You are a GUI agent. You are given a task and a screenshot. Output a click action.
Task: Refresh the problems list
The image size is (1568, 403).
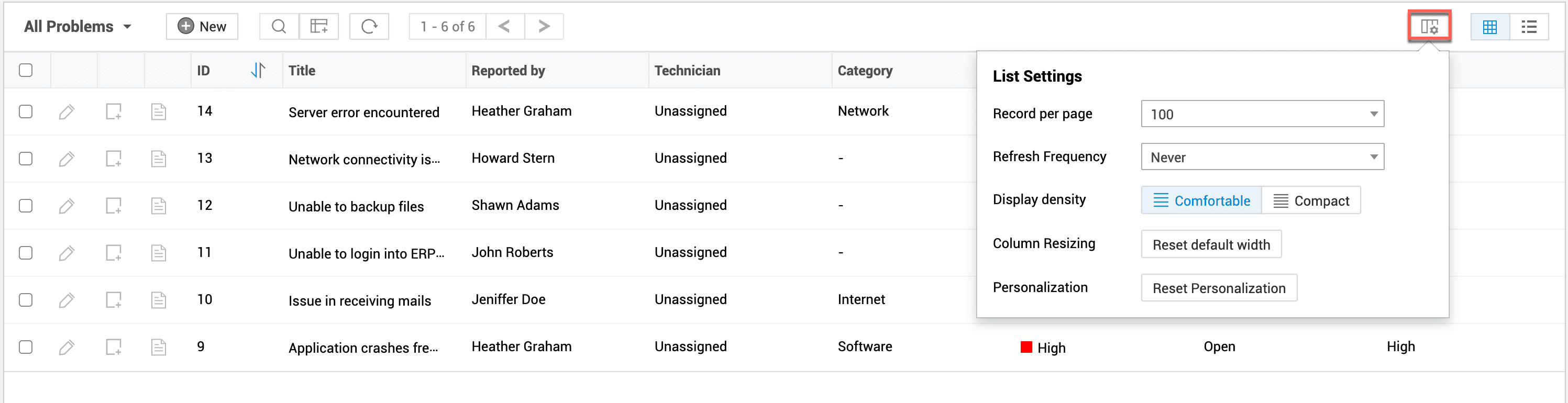click(369, 26)
